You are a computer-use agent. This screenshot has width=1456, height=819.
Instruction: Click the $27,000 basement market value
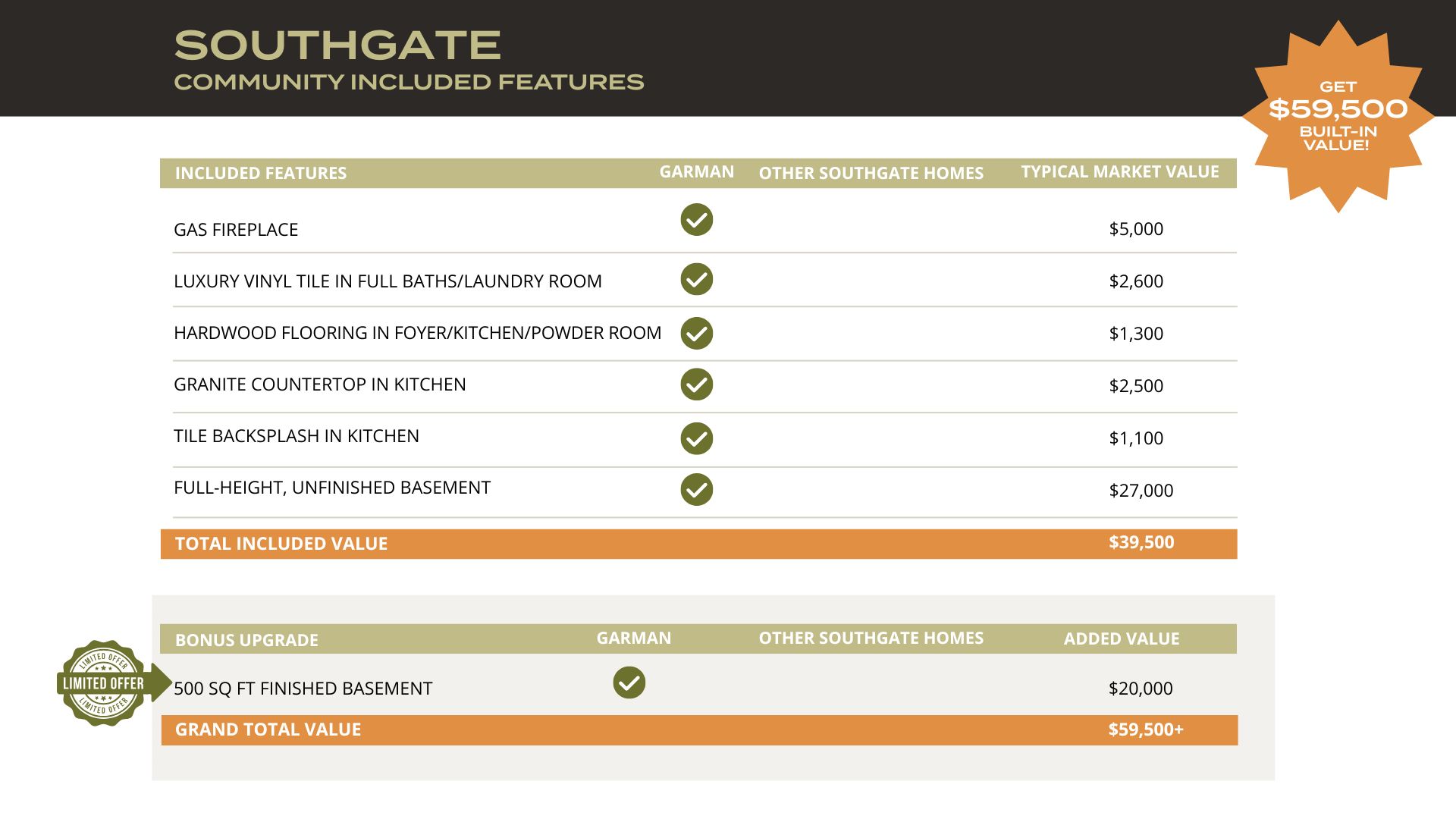1141,491
